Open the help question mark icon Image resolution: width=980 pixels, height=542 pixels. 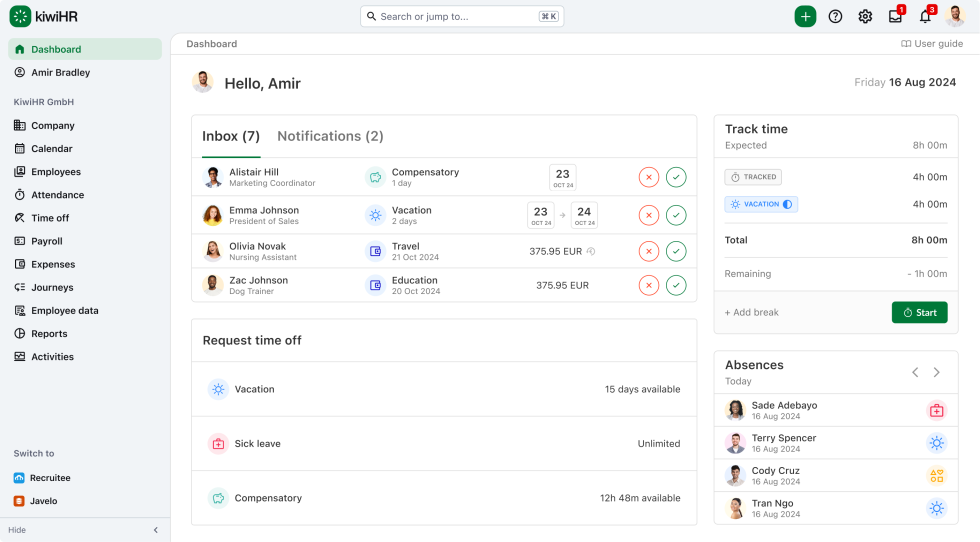pos(835,16)
